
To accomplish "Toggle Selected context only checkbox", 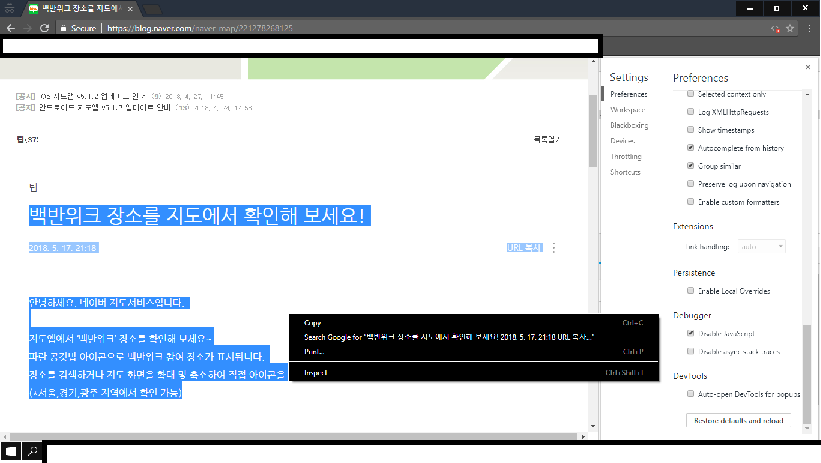I will (x=690, y=94).
